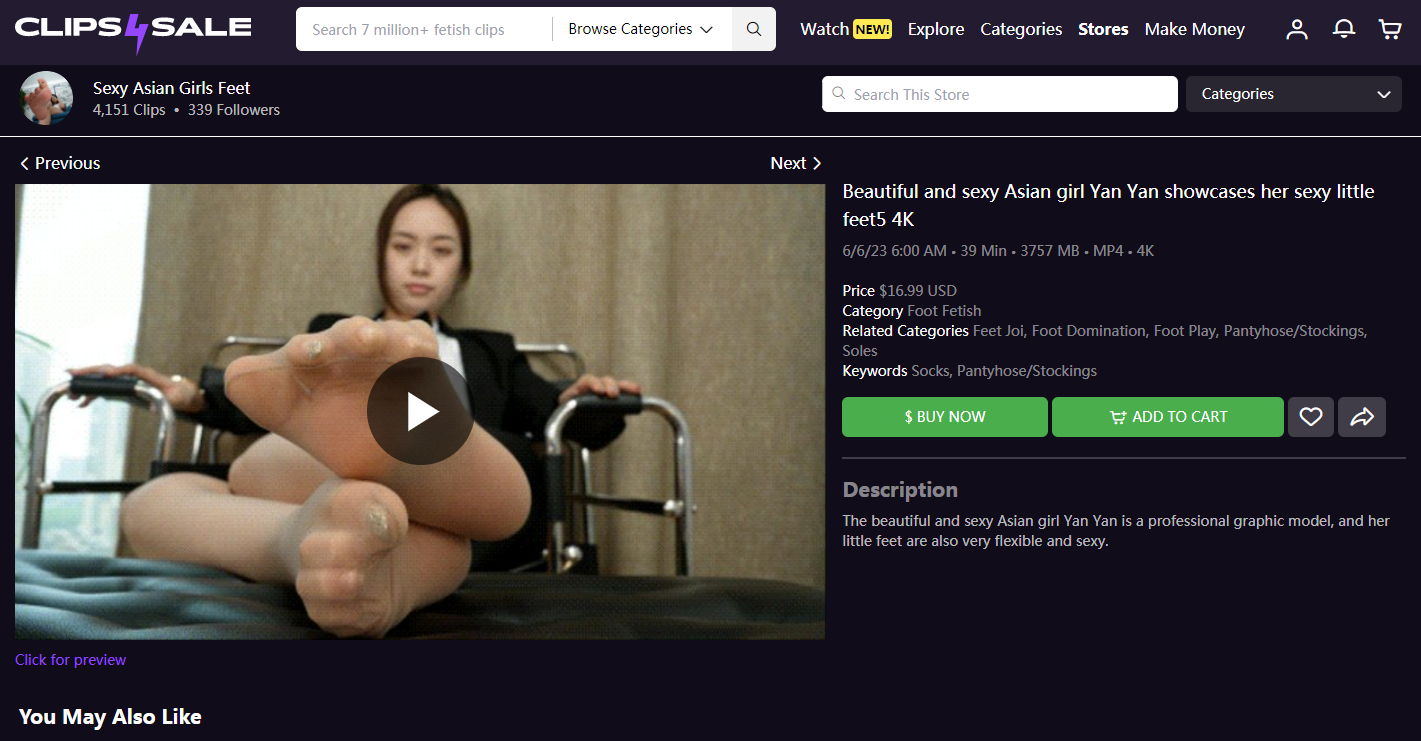Click the store avatar image
The width and height of the screenshot is (1421, 741).
pyautogui.click(x=46, y=98)
